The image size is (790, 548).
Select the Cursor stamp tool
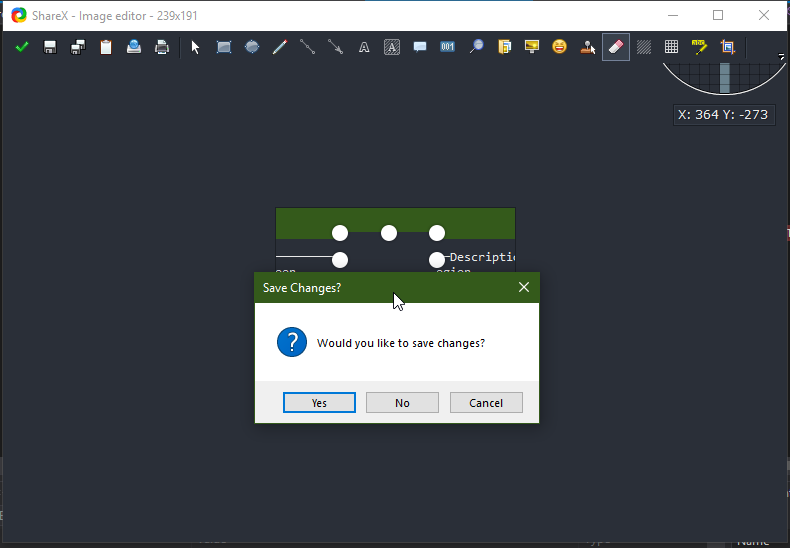click(x=587, y=47)
